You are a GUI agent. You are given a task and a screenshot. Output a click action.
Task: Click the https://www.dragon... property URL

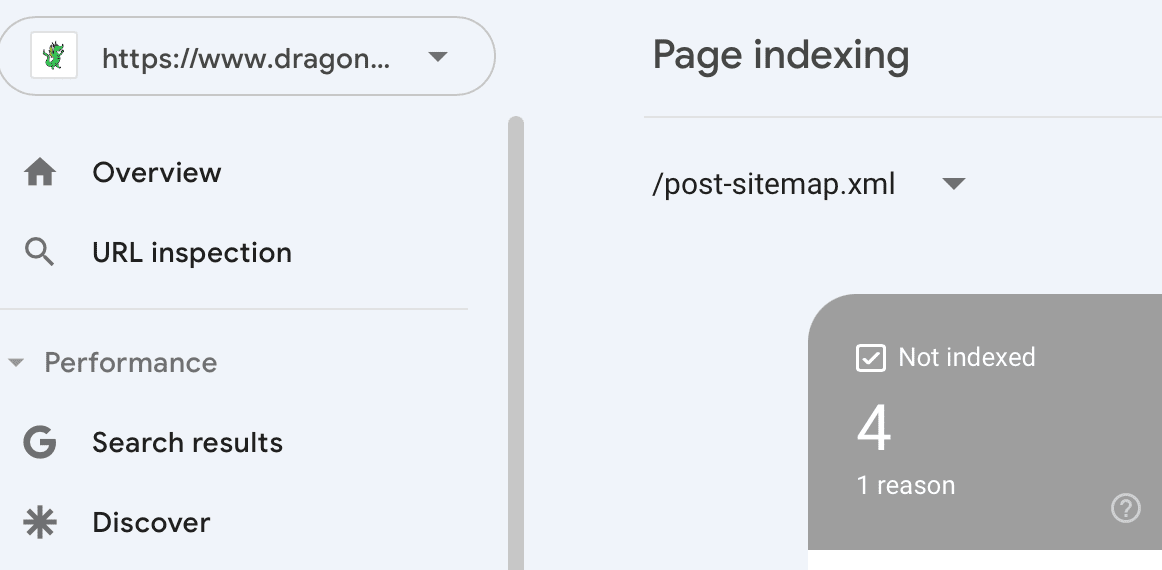pos(246,58)
